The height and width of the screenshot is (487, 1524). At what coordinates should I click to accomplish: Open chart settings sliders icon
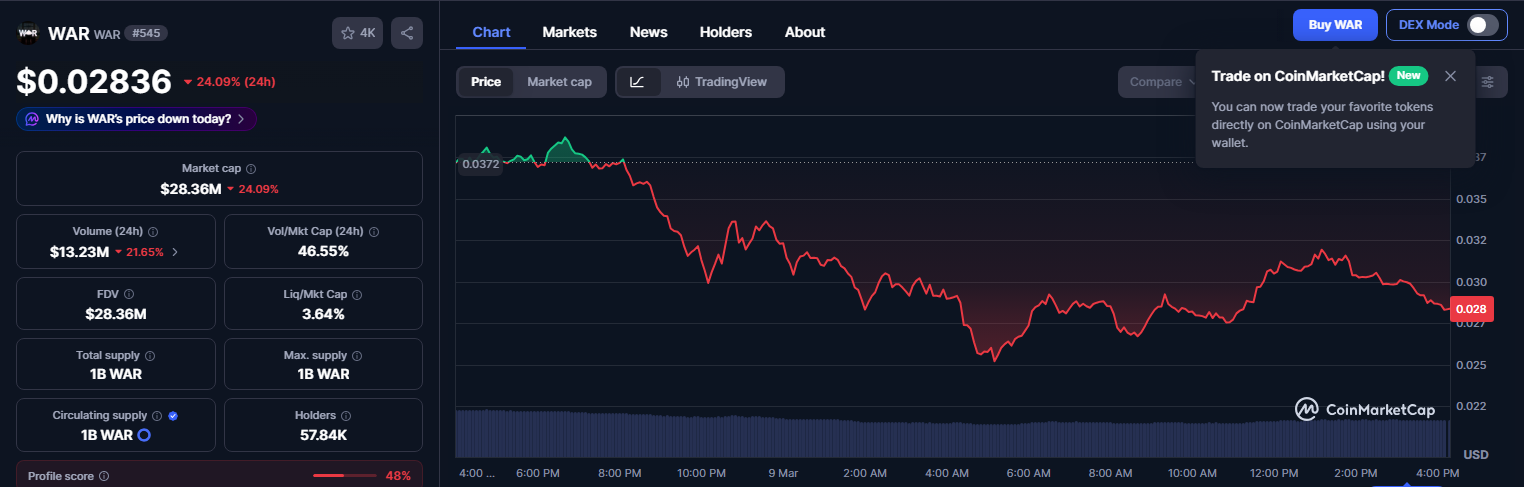click(1489, 82)
